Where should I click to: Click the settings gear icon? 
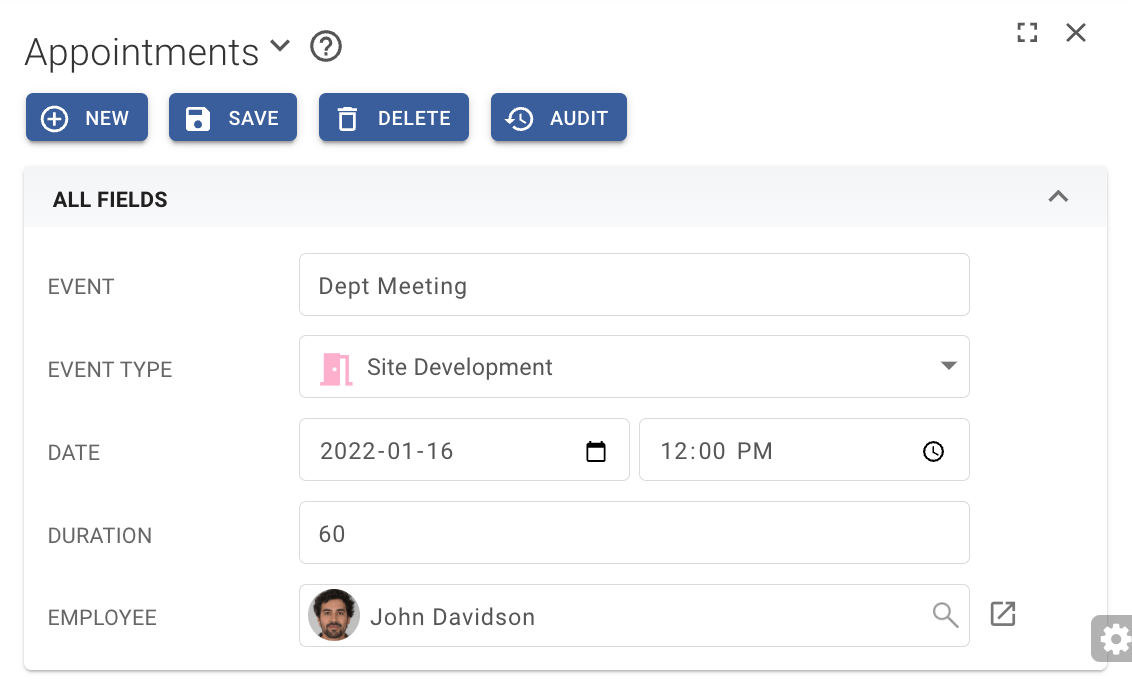pos(1114,638)
